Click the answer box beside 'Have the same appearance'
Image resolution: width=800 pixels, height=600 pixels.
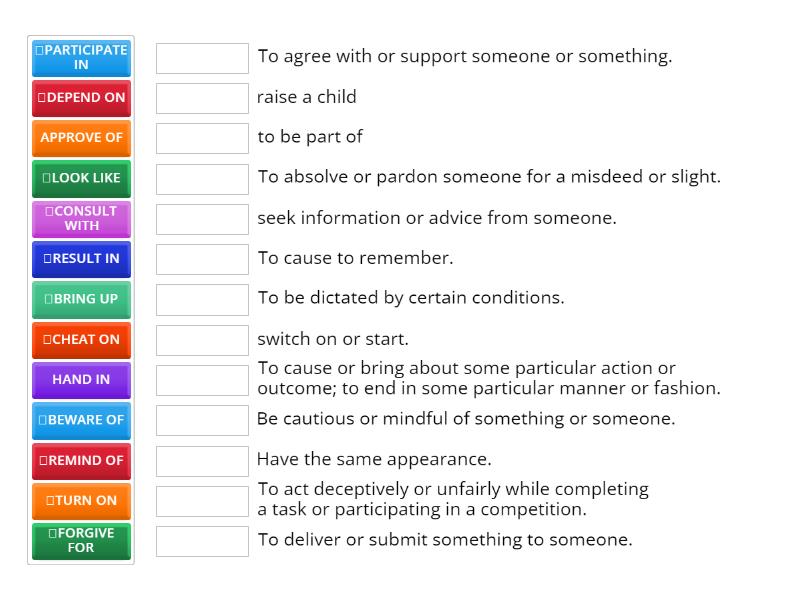click(x=202, y=459)
